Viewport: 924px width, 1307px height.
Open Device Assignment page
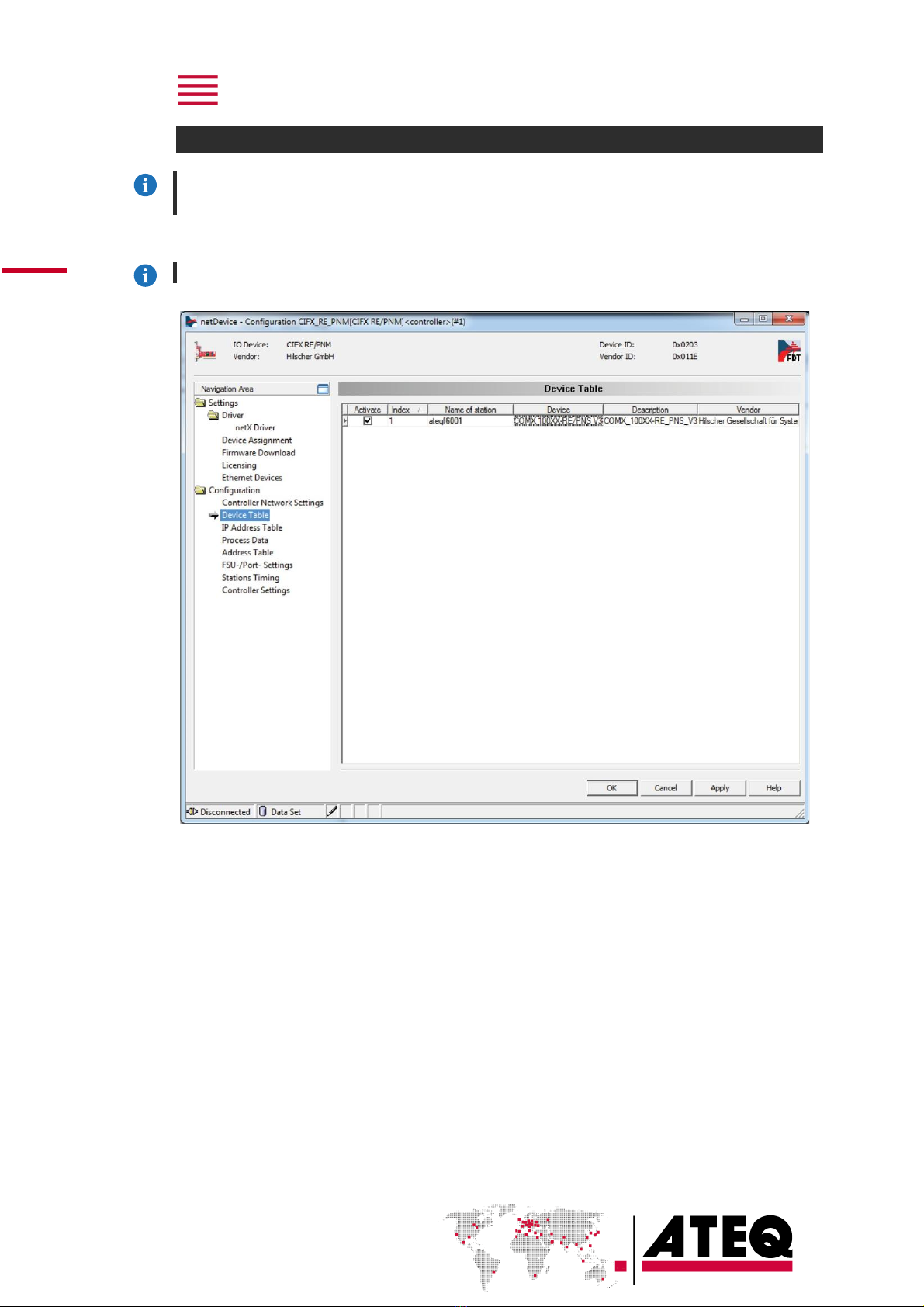(257, 440)
